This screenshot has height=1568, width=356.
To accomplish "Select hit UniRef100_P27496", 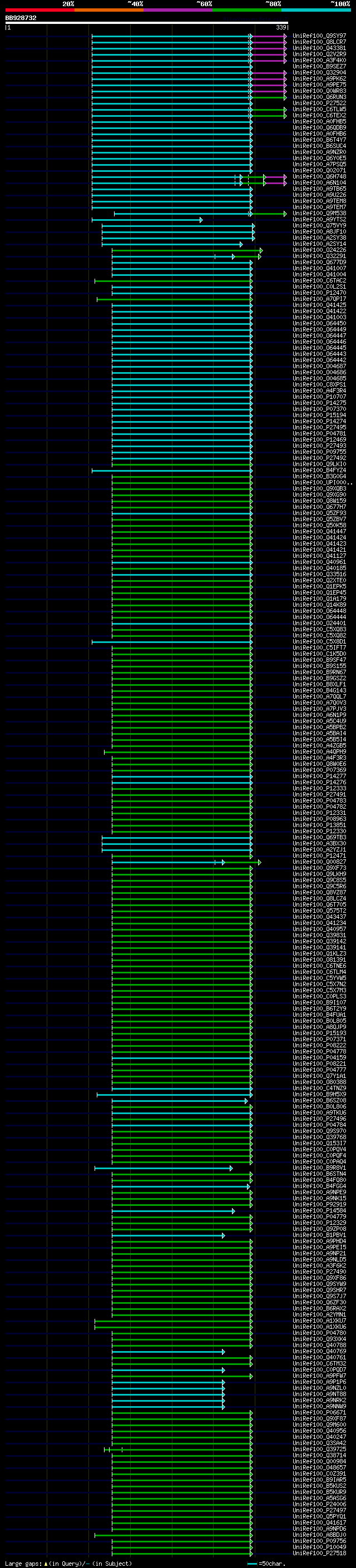I will pos(319,1119).
